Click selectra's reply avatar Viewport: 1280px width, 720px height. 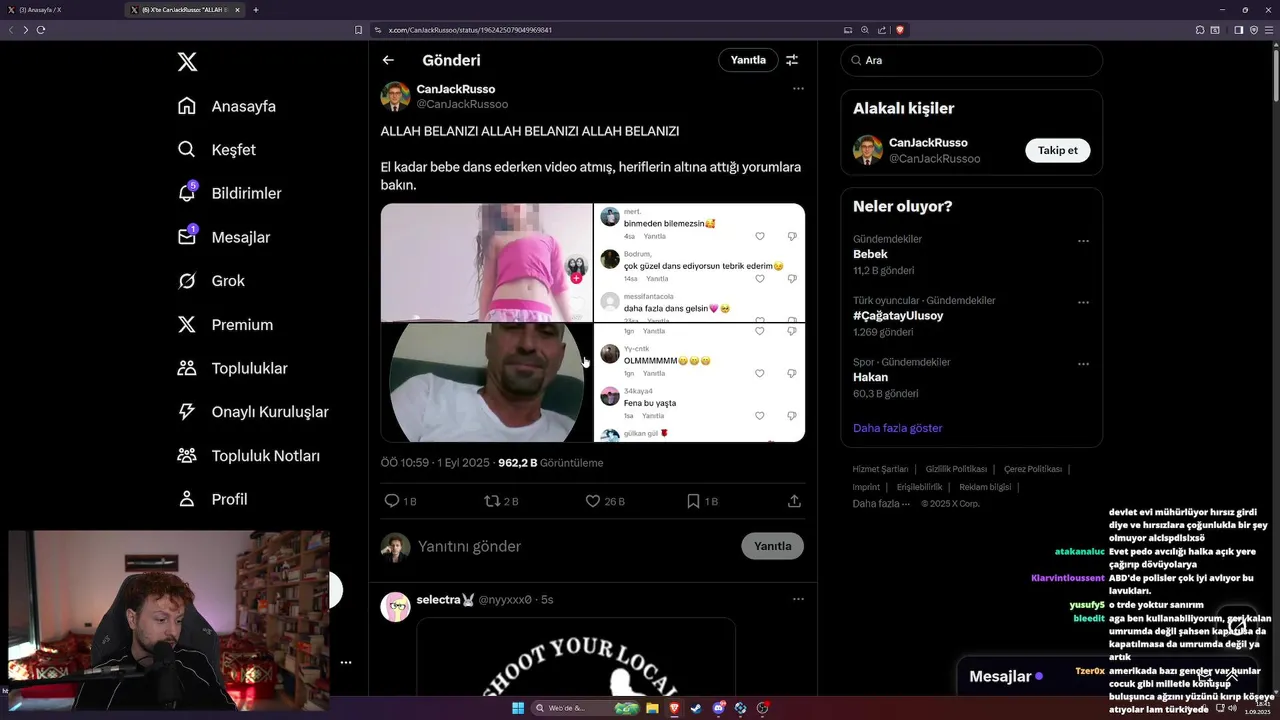click(395, 607)
